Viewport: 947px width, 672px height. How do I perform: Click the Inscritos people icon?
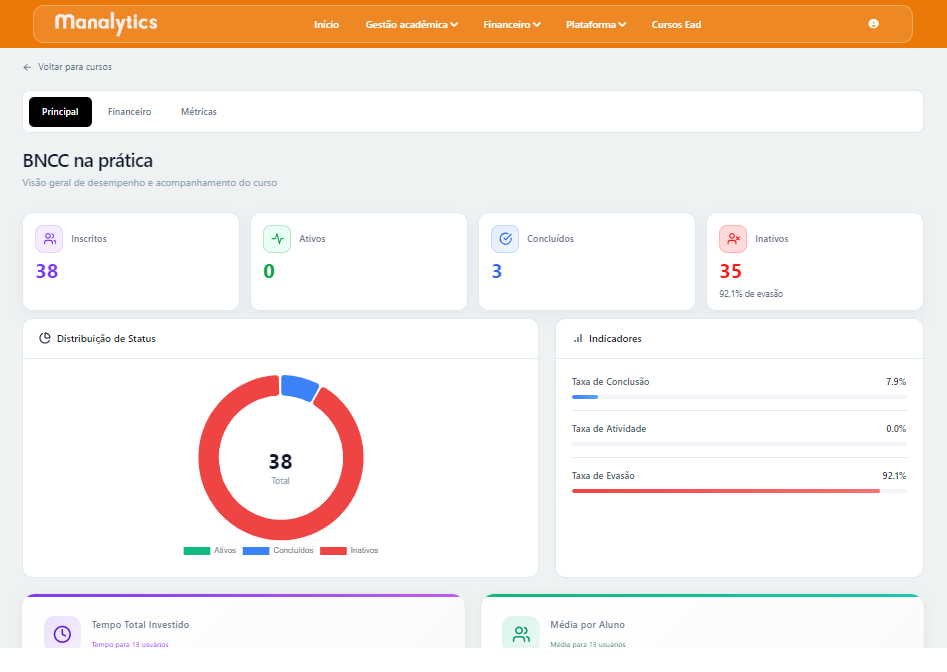(49, 239)
